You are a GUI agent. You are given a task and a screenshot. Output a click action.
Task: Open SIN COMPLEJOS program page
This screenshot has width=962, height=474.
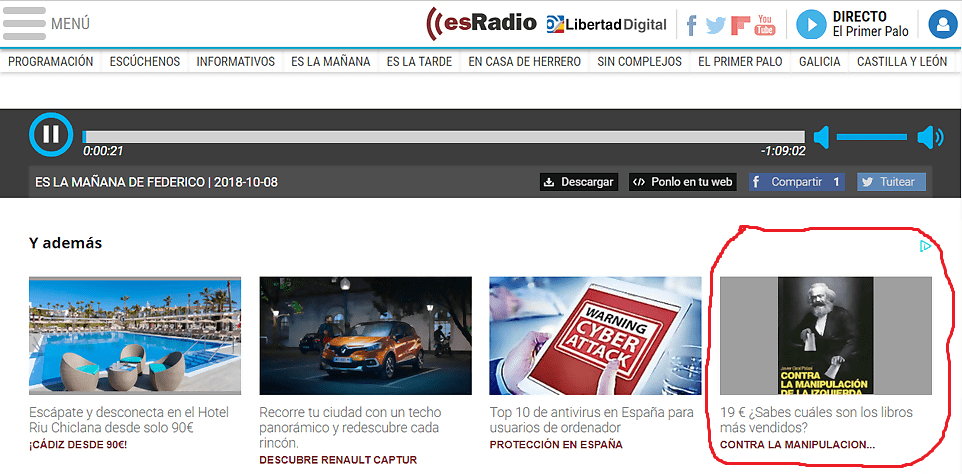click(x=639, y=61)
